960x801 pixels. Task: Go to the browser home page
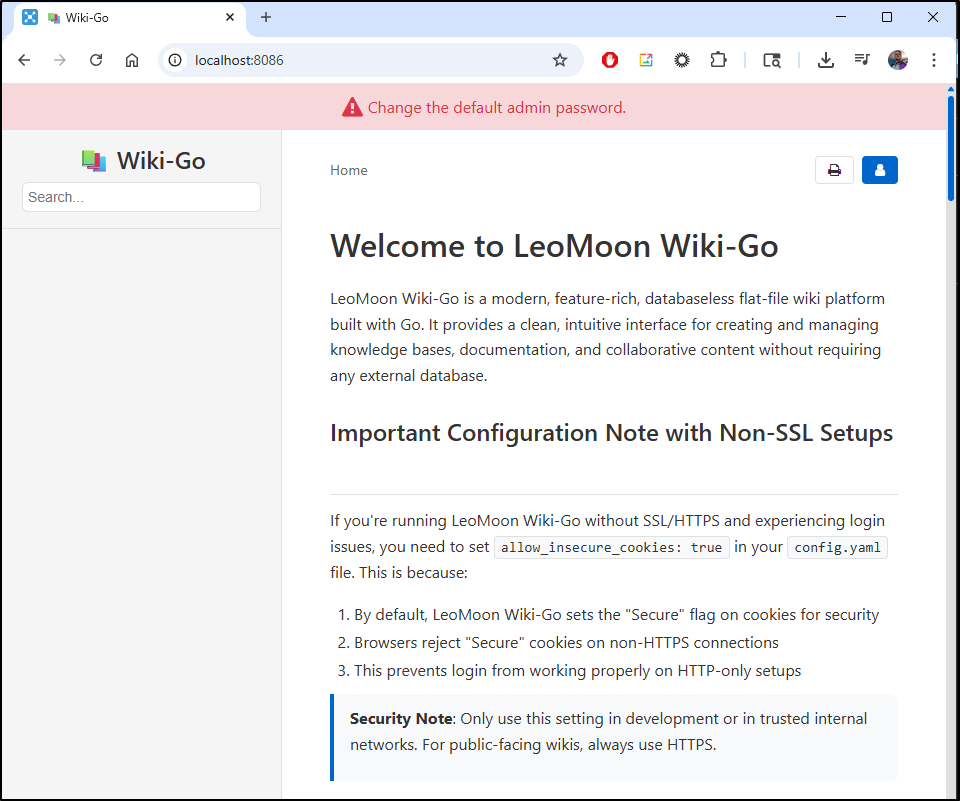pos(132,60)
